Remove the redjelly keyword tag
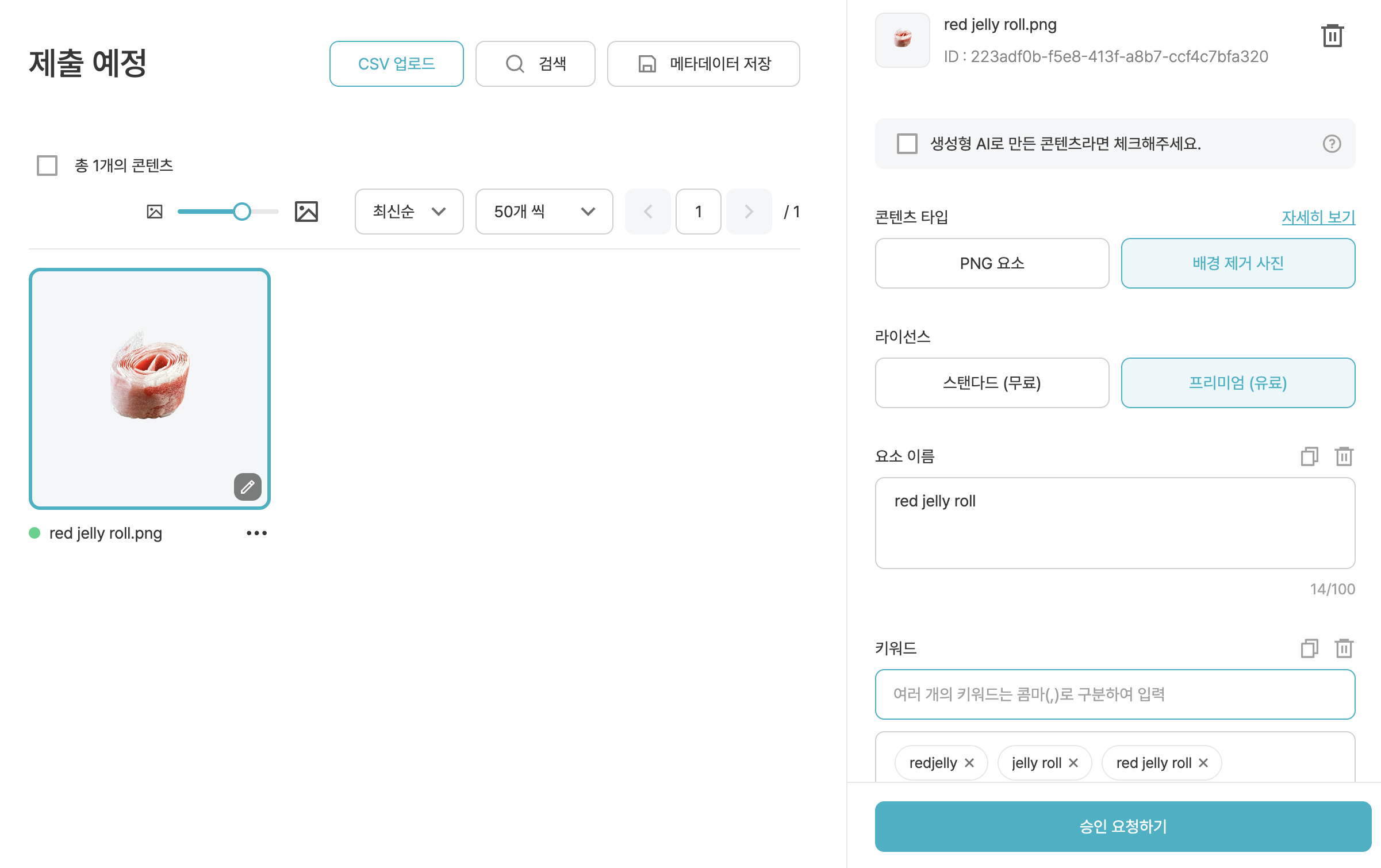Image resolution: width=1381 pixels, height=868 pixels. (x=969, y=763)
